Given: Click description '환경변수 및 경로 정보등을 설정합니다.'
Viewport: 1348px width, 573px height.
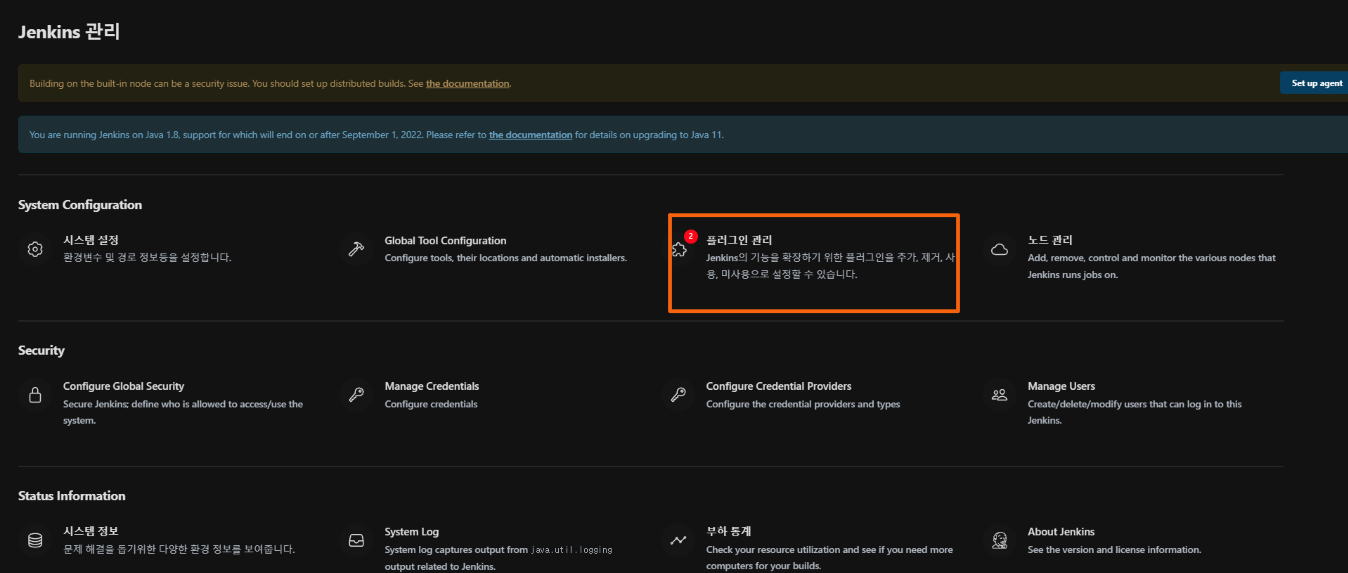Looking at the screenshot, I should (147, 258).
